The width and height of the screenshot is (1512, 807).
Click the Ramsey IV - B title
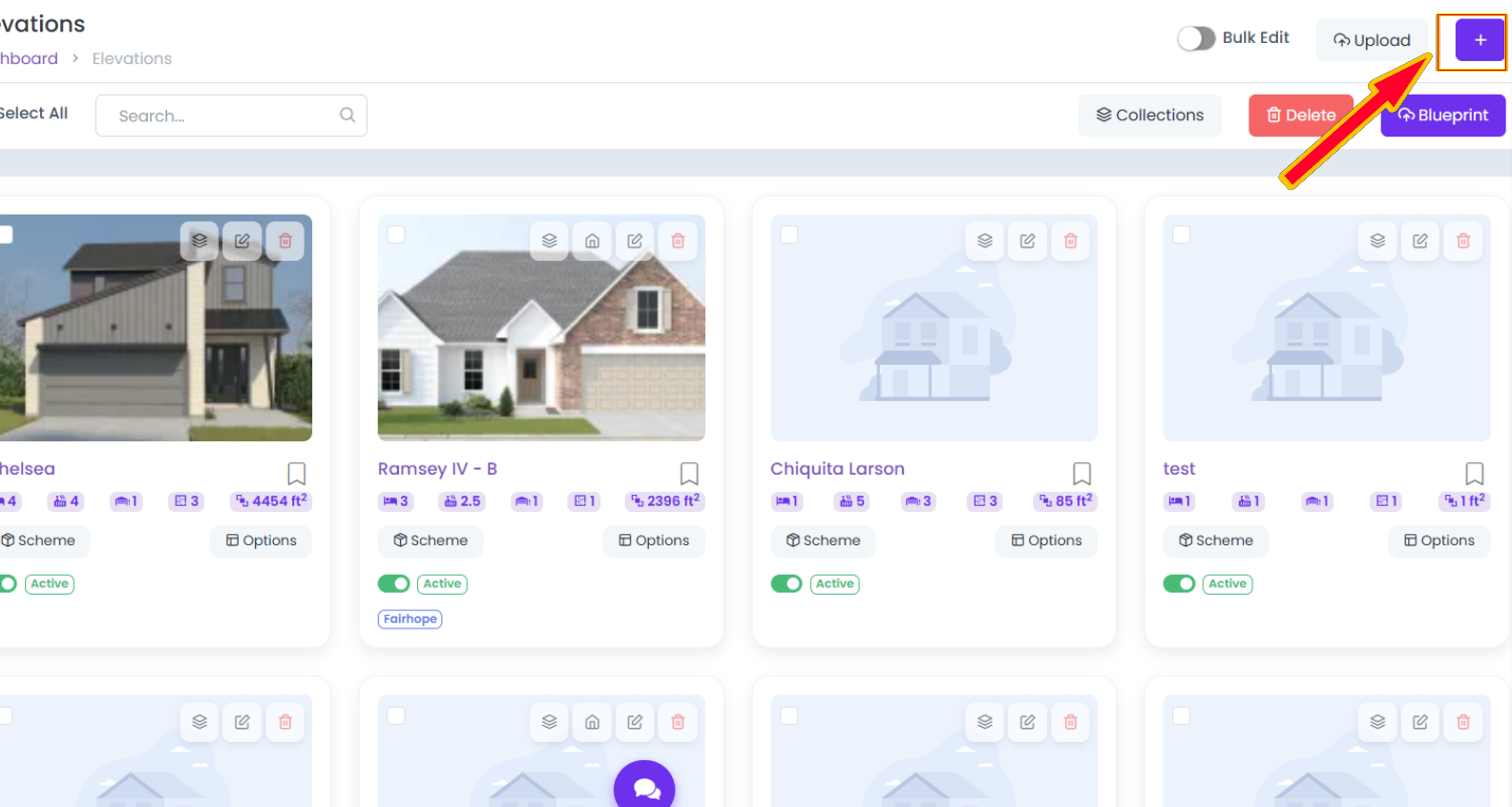coord(437,469)
